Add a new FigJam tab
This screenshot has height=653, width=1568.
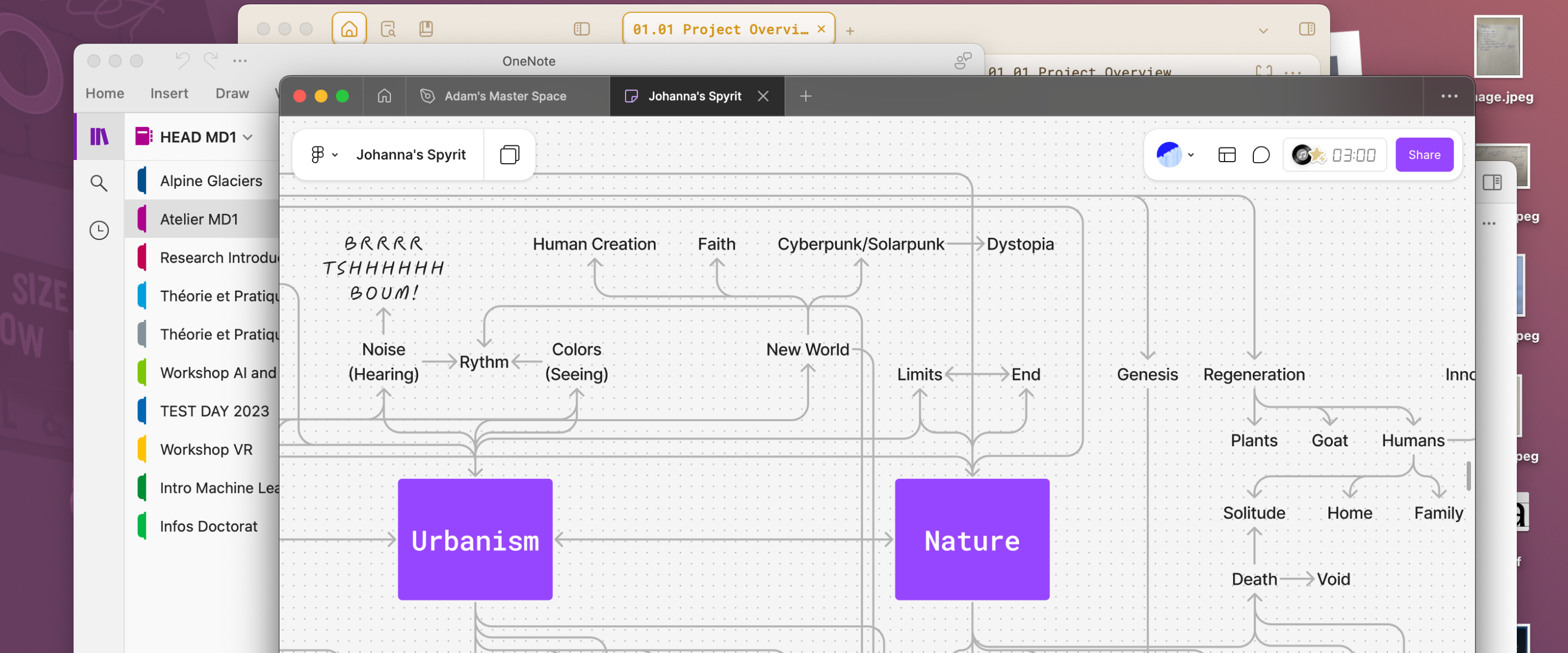pyautogui.click(x=805, y=96)
